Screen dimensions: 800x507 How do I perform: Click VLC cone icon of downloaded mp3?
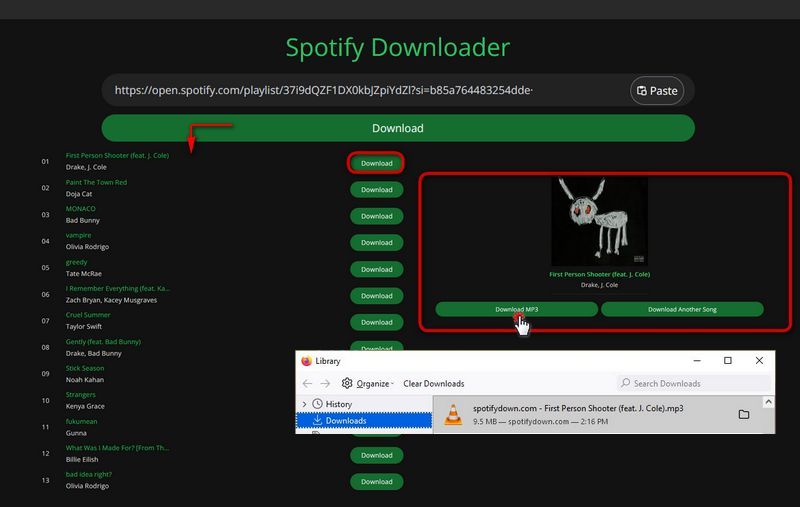453,414
